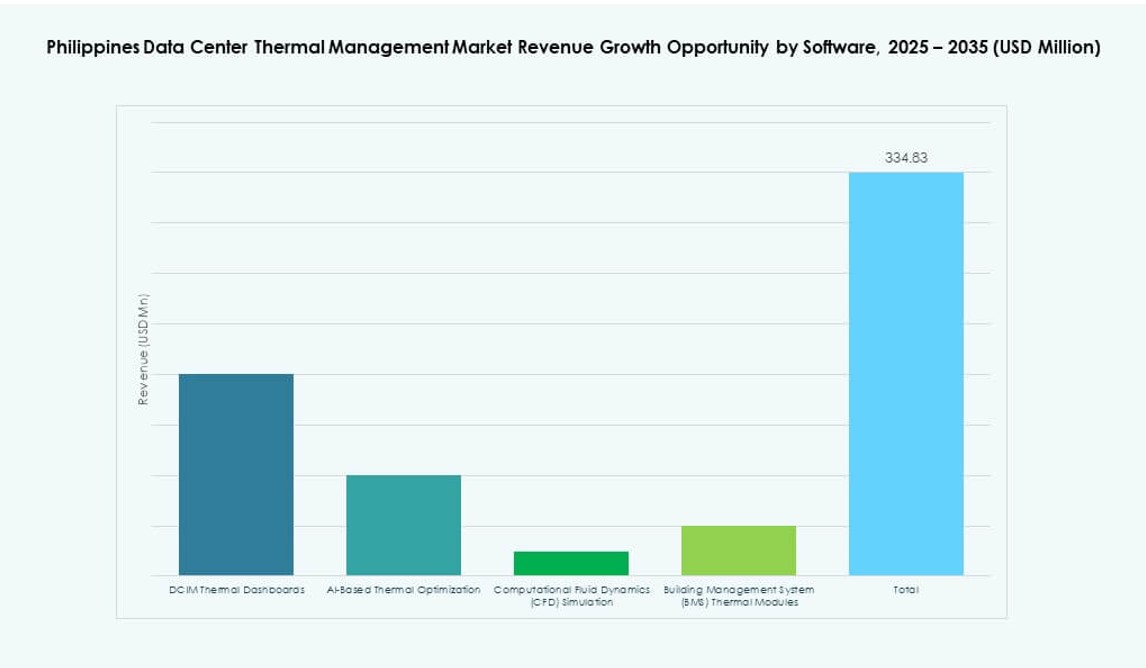Click the green CFD bar fill color
1146x668 pixels.
pyautogui.click(x=571, y=562)
